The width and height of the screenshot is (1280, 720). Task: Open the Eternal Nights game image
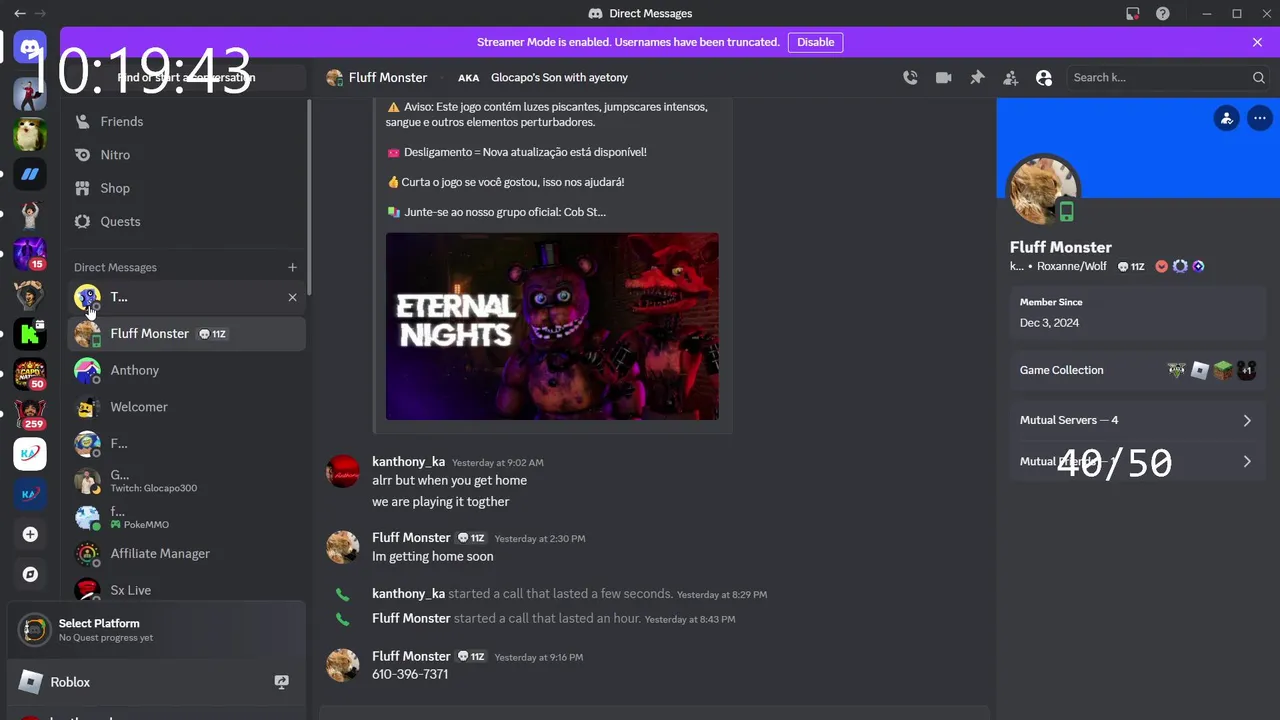pyautogui.click(x=552, y=326)
